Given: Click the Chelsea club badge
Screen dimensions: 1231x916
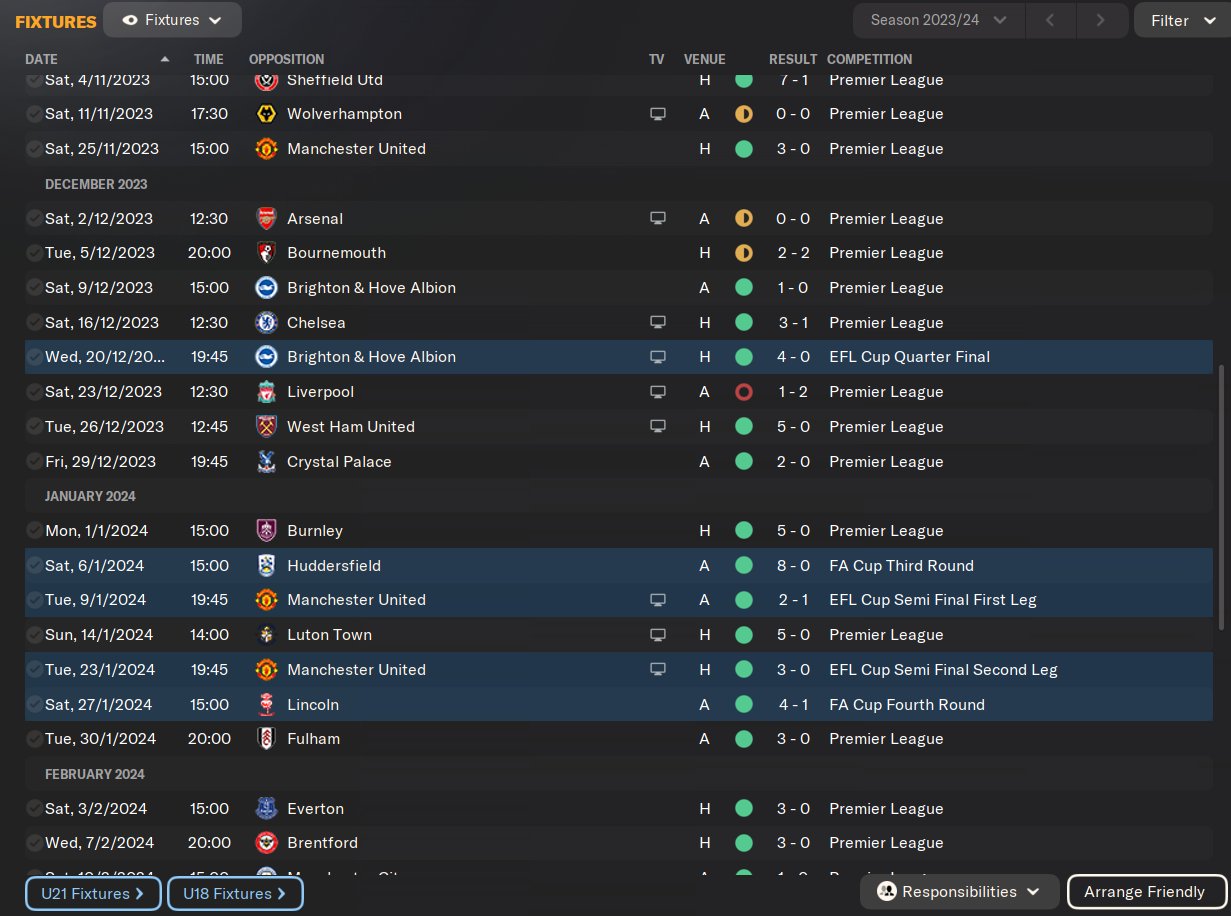Looking at the screenshot, I should tap(266, 323).
